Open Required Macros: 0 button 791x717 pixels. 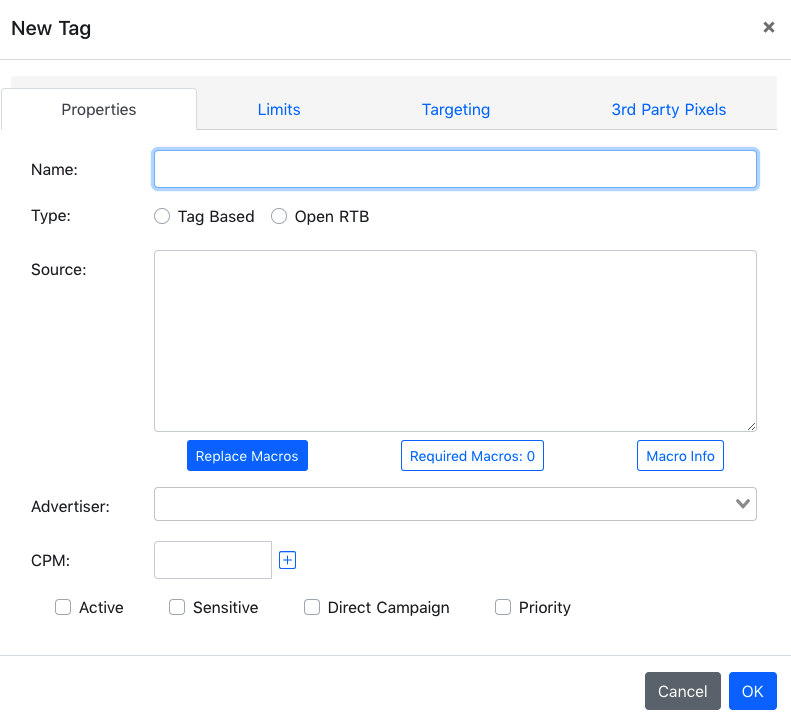(x=472, y=456)
